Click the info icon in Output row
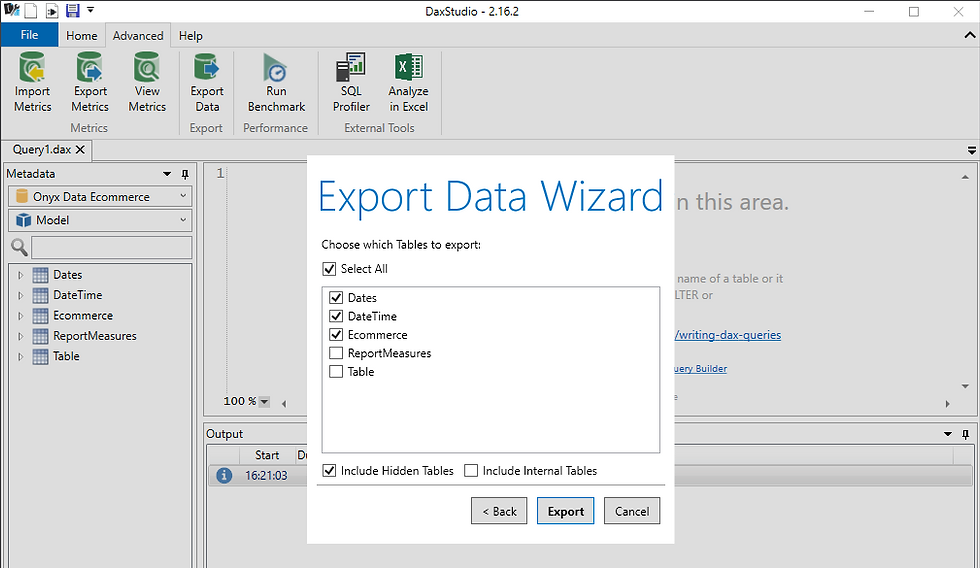The image size is (980, 568). (x=224, y=476)
